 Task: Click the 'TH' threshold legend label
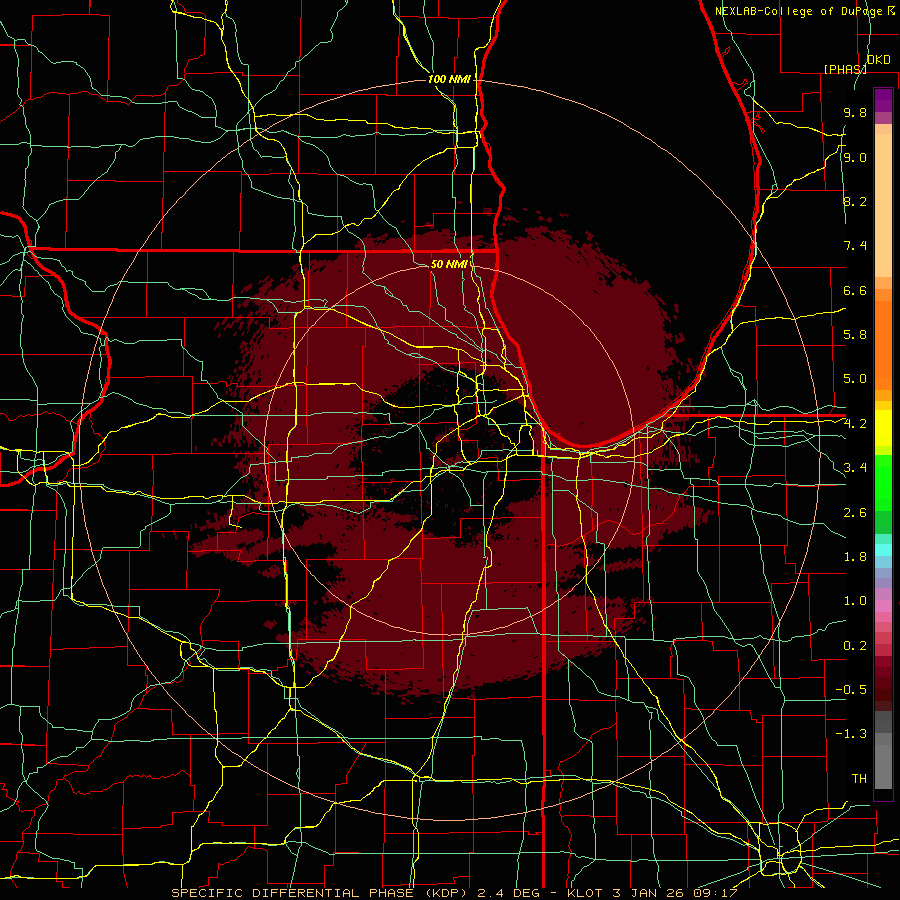[x=859, y=778]
